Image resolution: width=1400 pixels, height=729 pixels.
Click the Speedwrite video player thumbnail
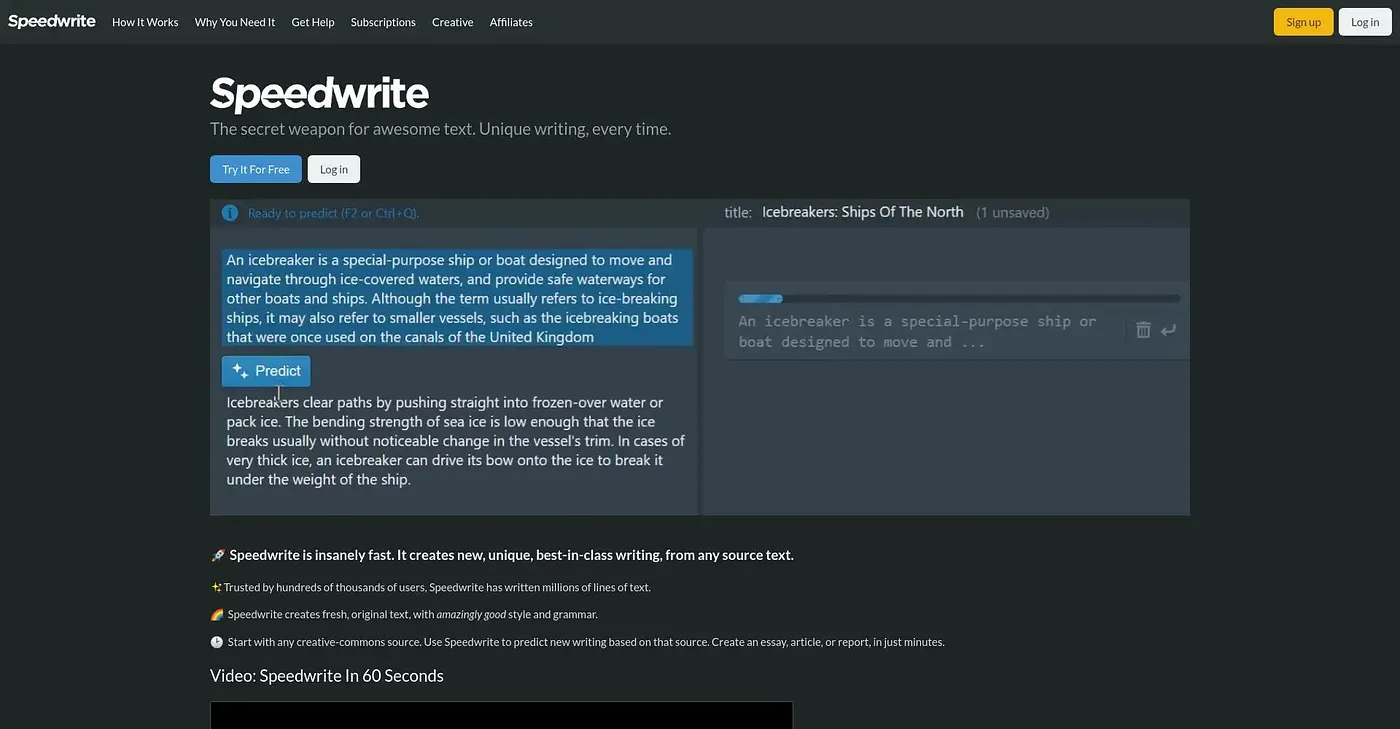click(501, 715)
